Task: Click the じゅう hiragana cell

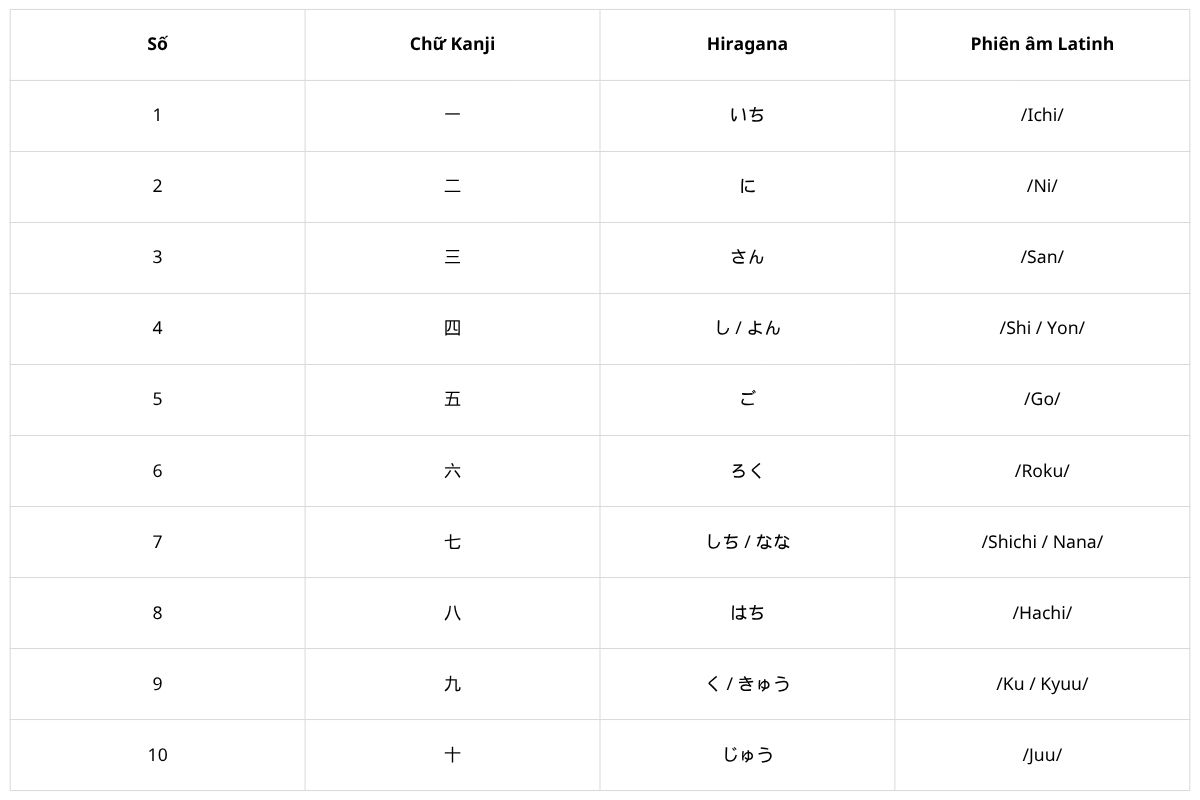Action: (747, 755)
